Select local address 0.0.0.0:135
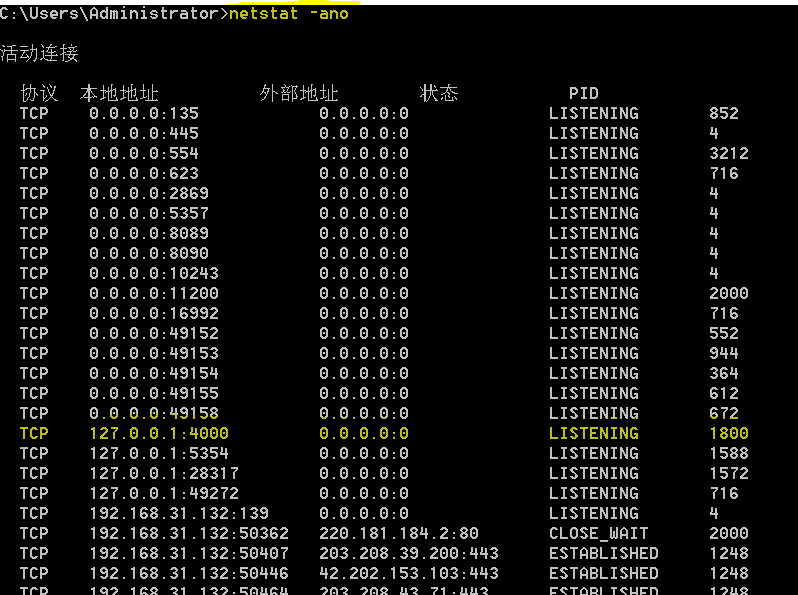Image resolution: width=798 pixels, height=595 pixels. coord(144,114)
